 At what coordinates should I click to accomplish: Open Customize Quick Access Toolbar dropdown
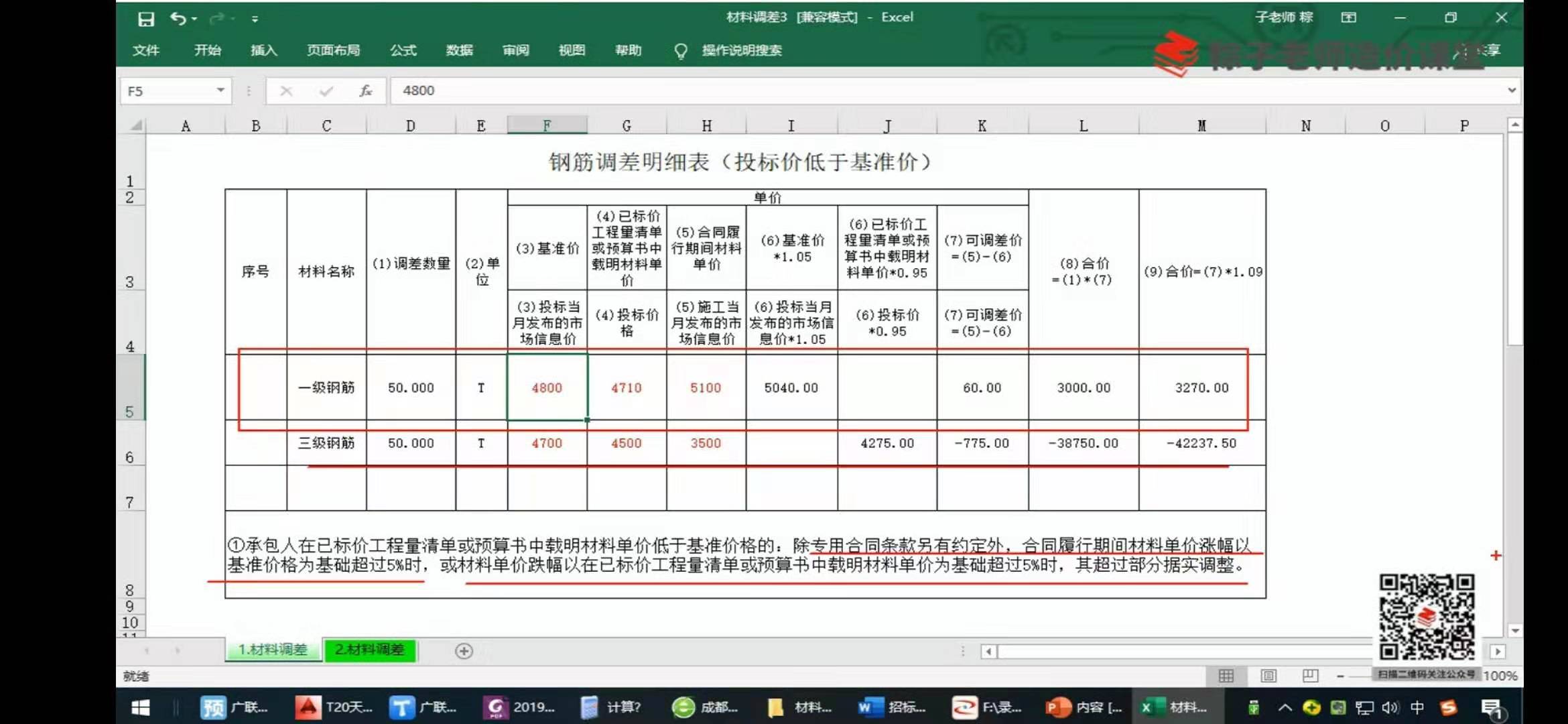[x=255, y=19]
